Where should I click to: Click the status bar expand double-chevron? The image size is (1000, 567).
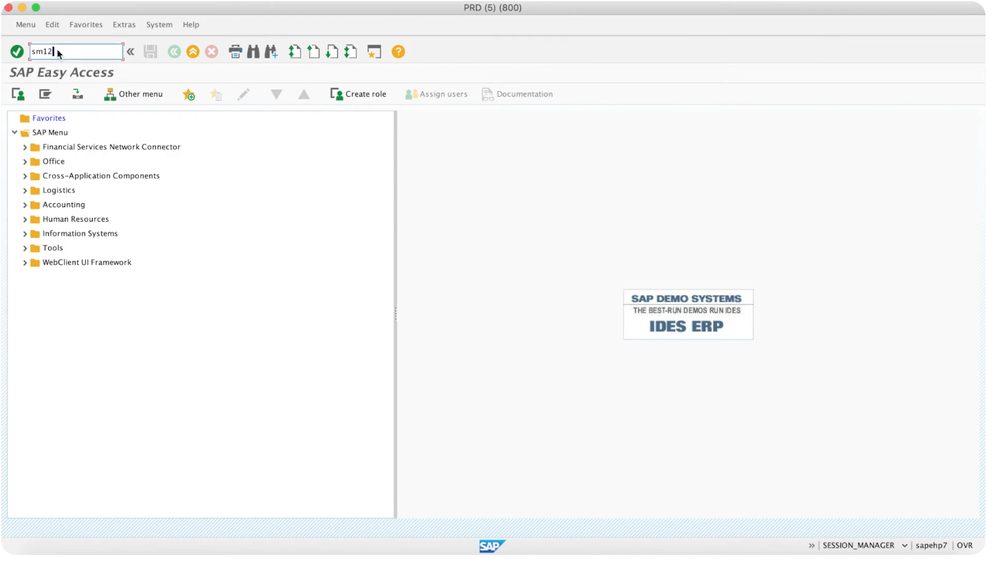(x=811, y=546)
